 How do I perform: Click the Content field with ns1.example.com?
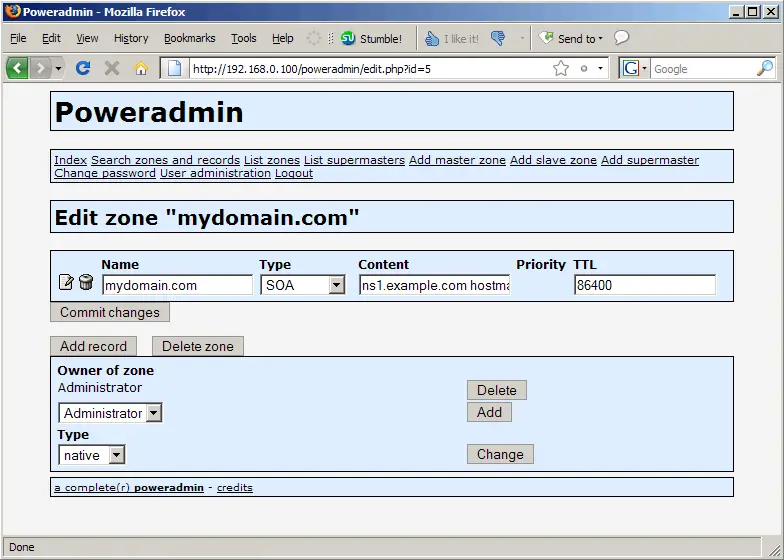[434, 285]
